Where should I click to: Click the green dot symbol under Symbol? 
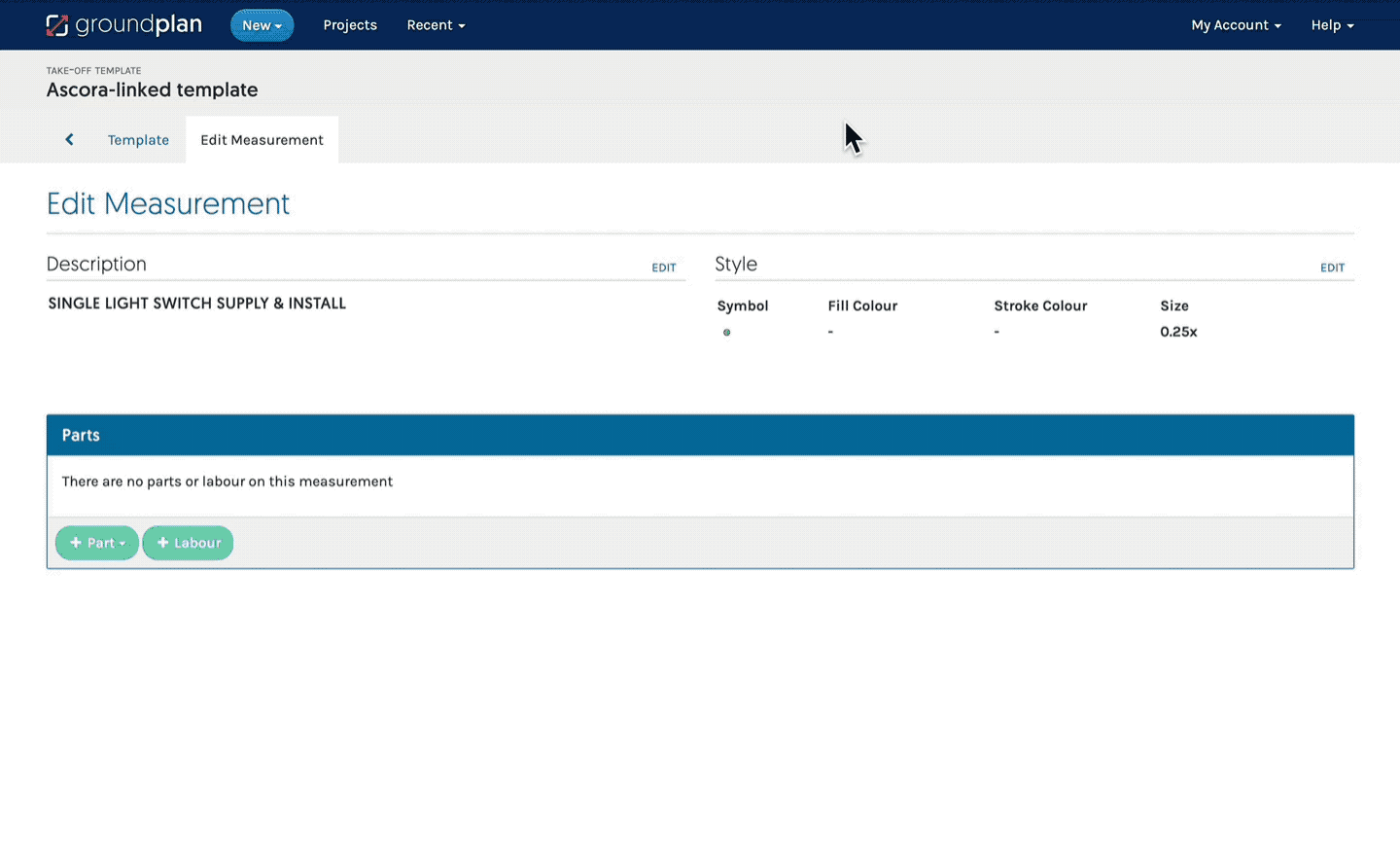click(x=726, y=333)
